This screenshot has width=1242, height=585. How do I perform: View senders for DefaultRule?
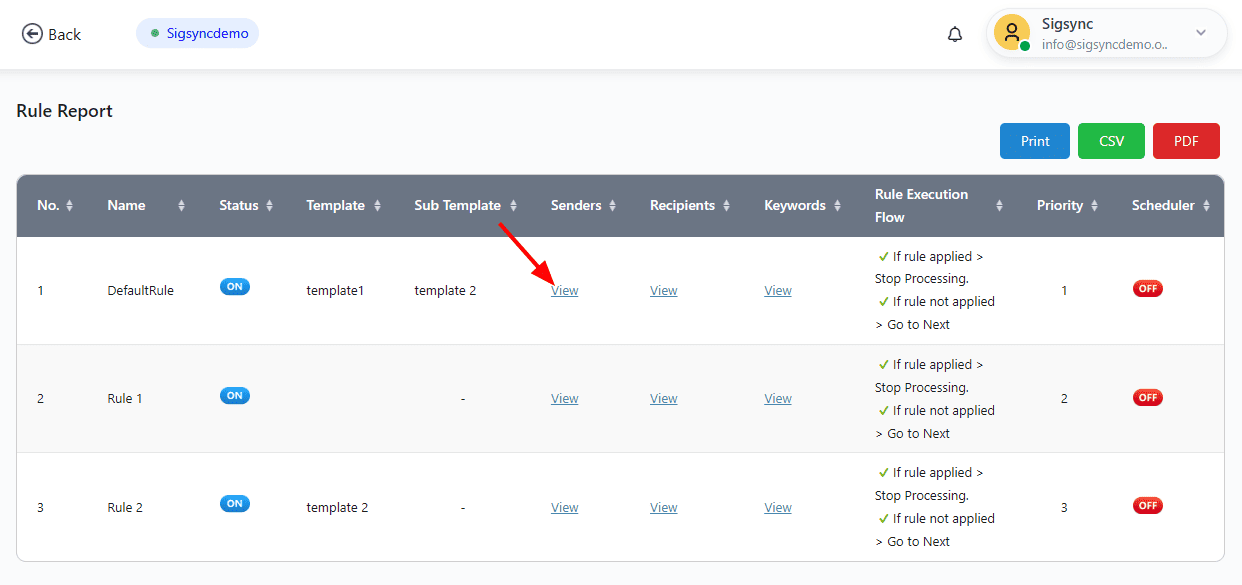[564, 291]
